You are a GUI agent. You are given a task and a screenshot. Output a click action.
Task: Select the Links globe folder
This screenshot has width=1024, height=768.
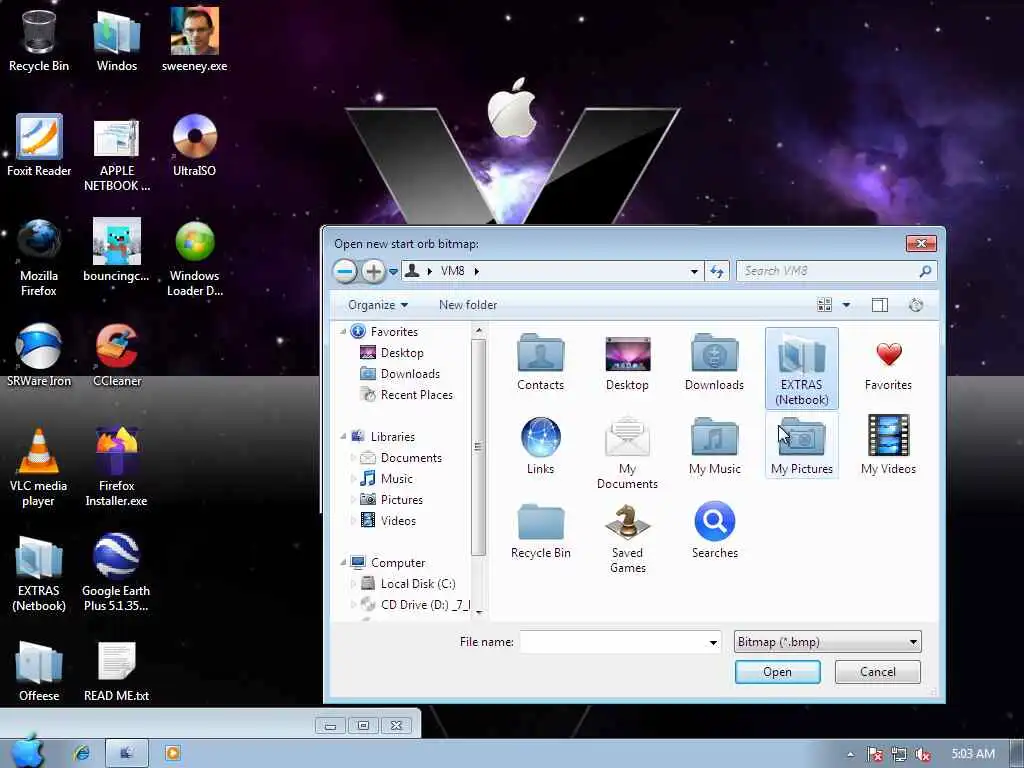[x=540, y=447]
